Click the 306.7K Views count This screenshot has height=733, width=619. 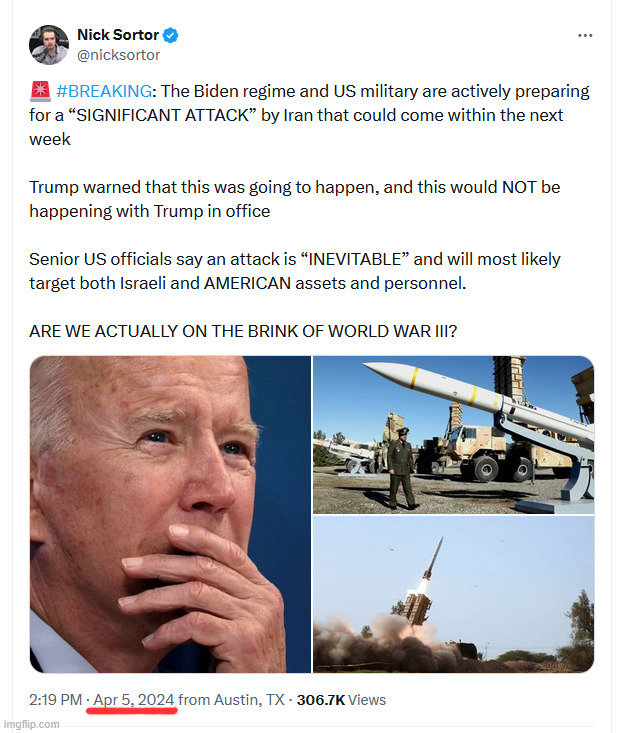click(x=341, y=700)
